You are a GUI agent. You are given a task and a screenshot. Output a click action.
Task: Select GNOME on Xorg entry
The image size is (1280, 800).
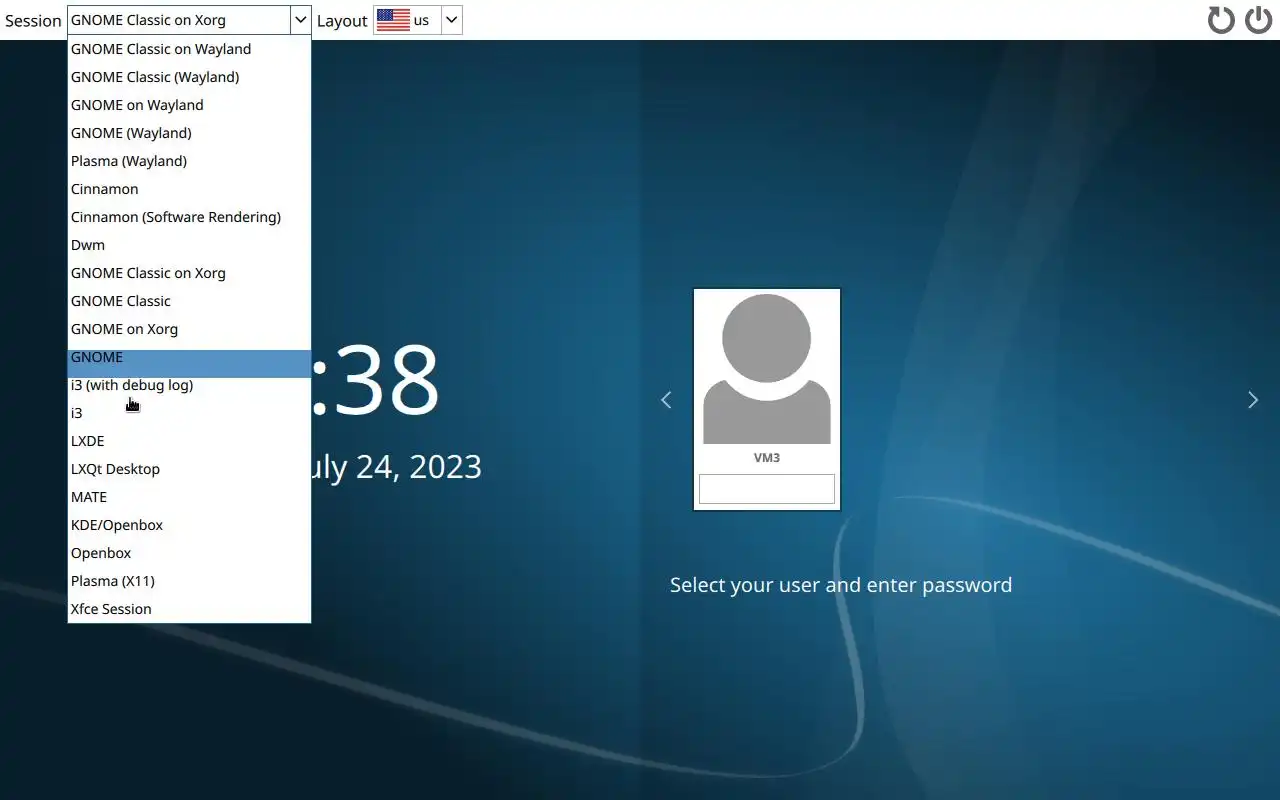(x=189, y=329)
